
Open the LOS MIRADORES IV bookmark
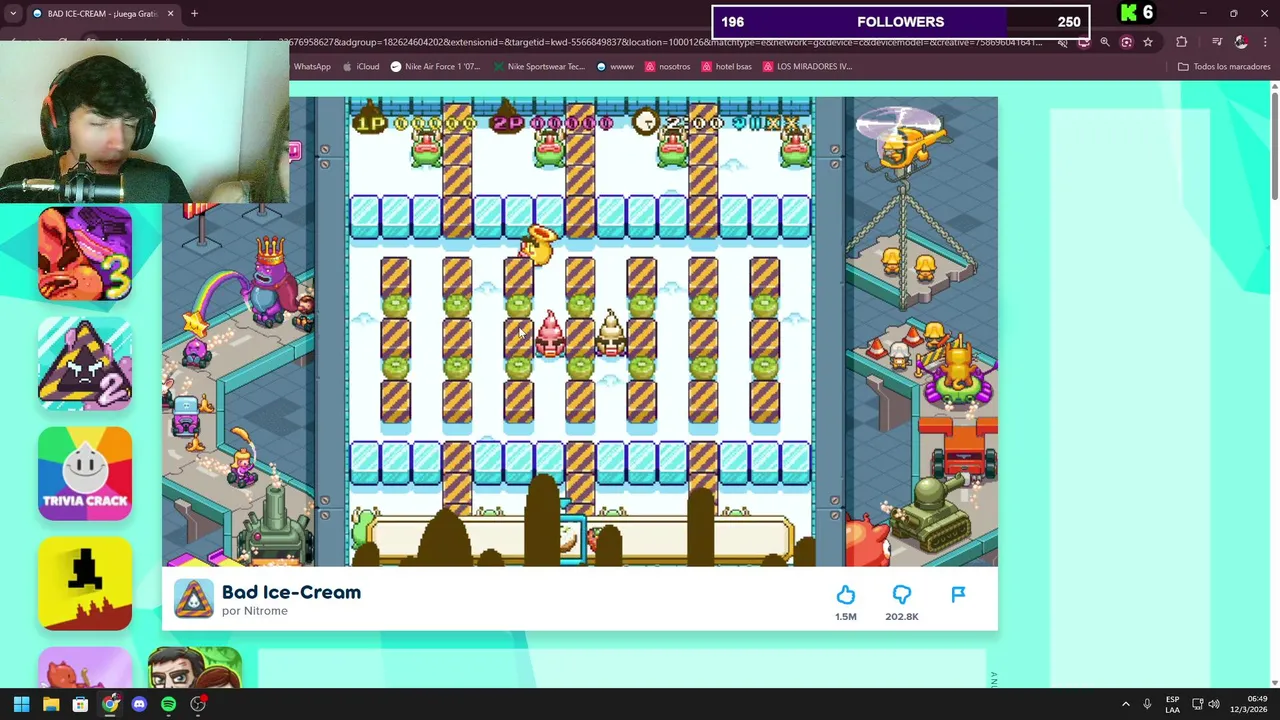click(x=807, y=67)
